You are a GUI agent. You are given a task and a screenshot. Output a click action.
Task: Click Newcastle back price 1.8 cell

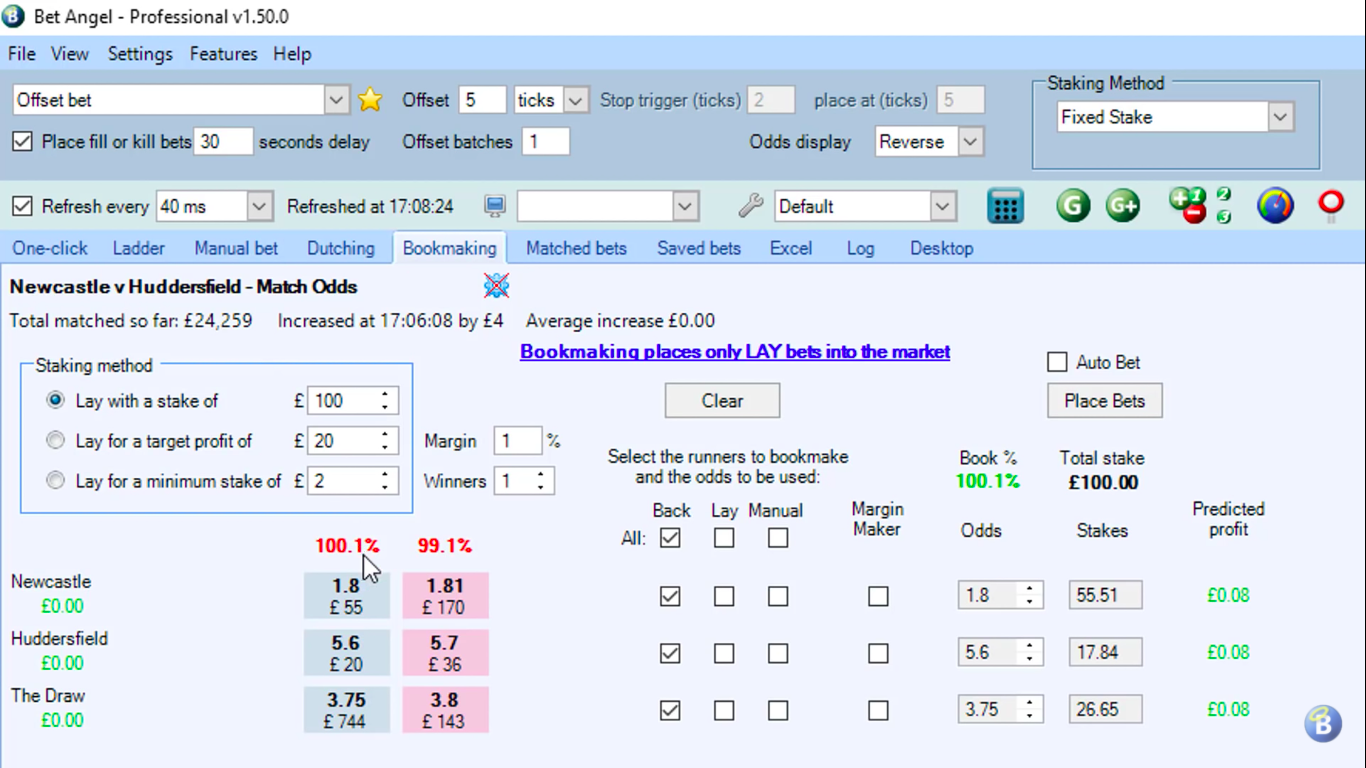(347, 596)
